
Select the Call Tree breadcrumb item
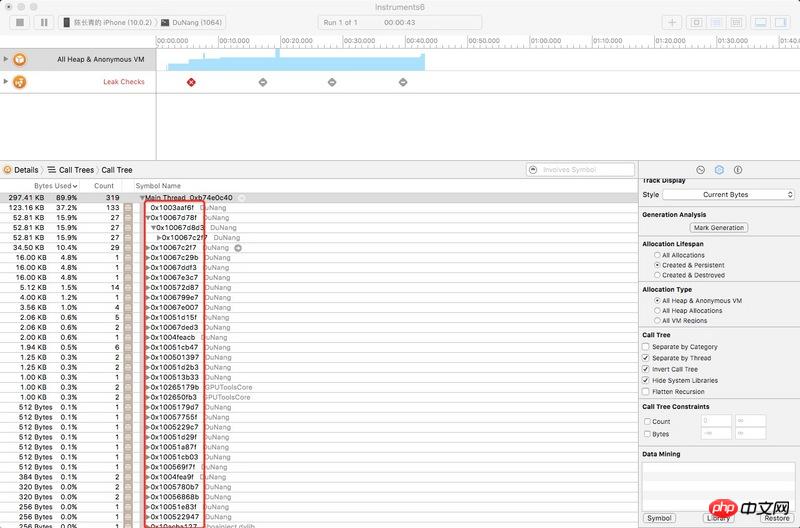point(117,170)
